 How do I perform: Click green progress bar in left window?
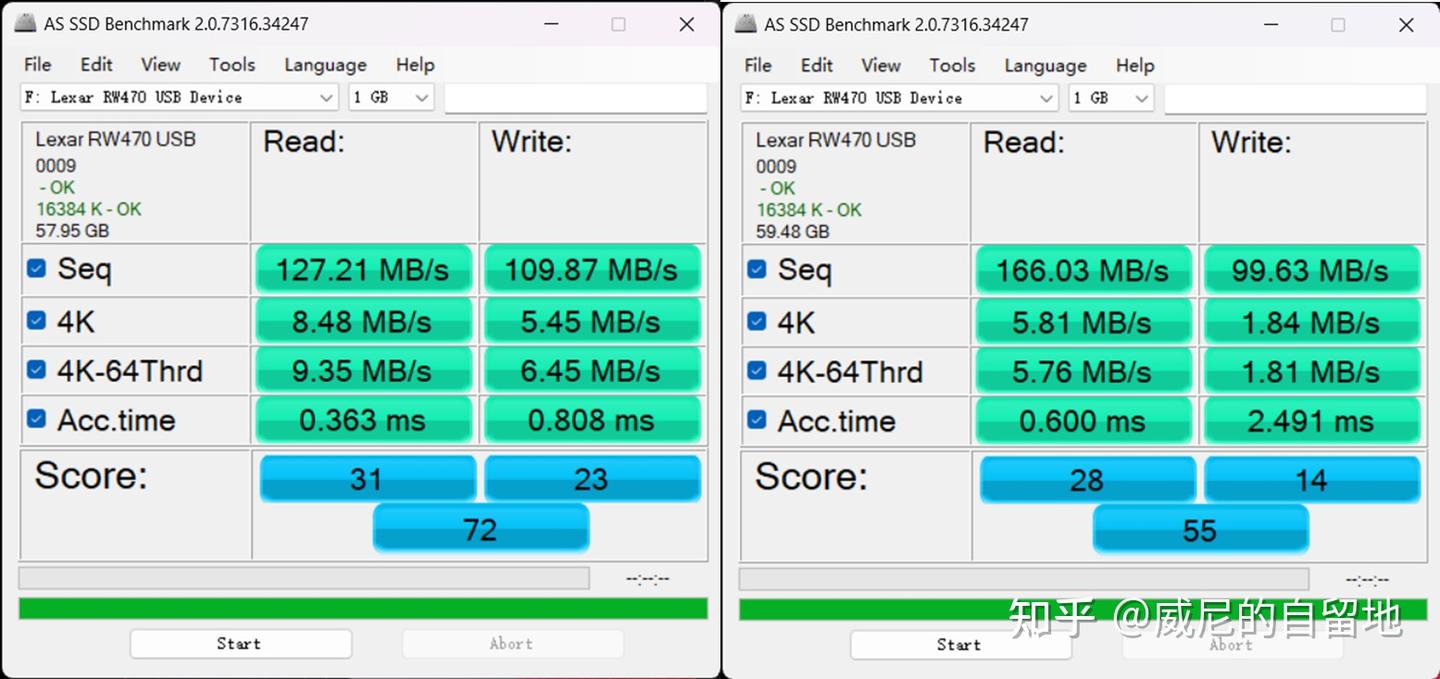point(363,608)
